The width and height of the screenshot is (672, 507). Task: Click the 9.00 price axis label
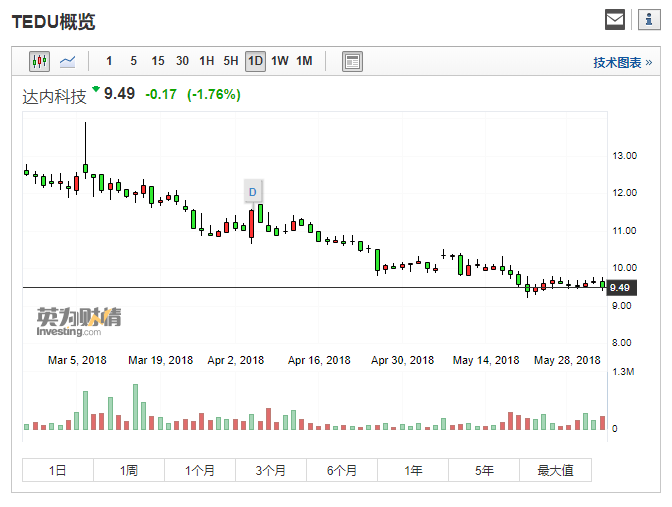621,306
